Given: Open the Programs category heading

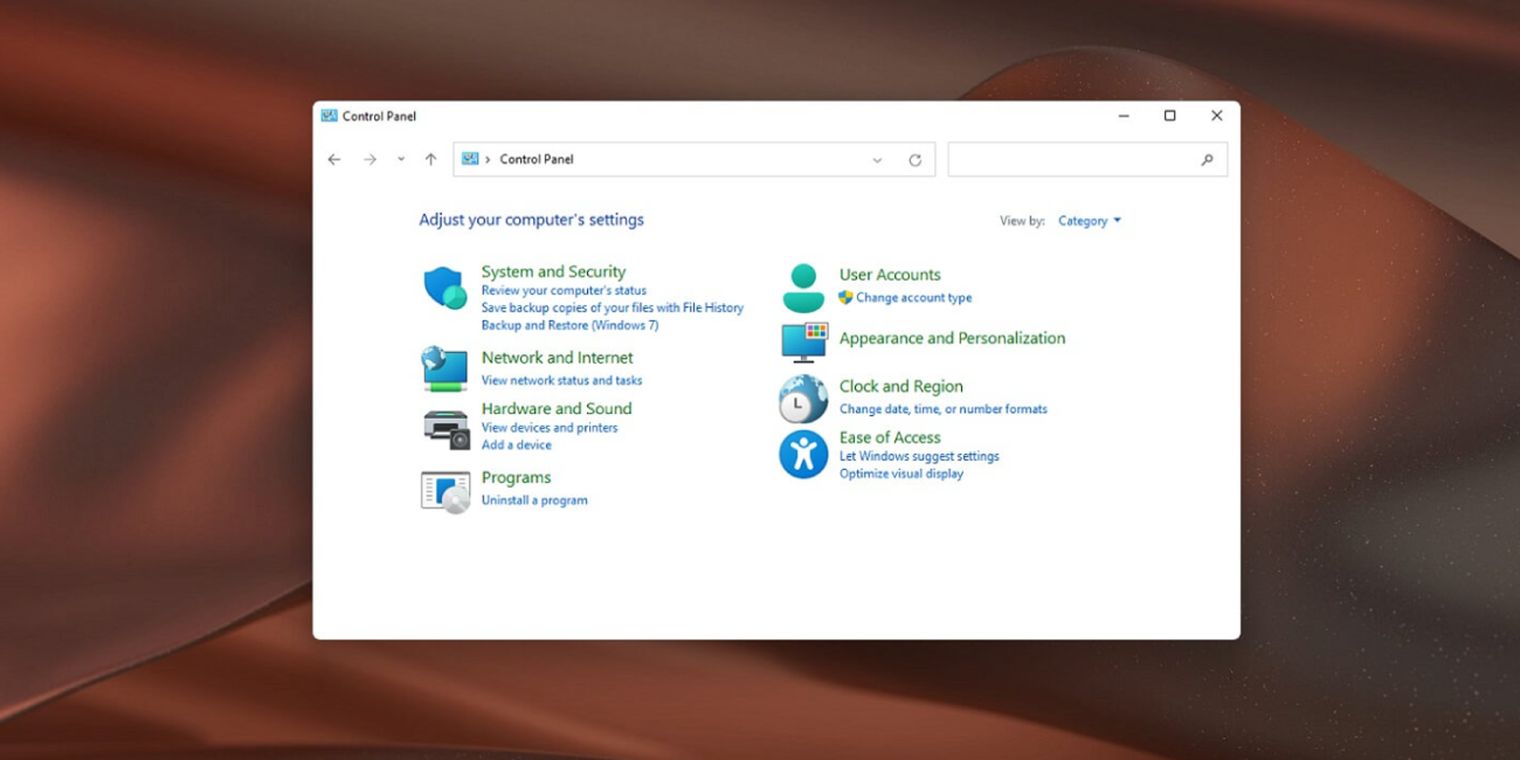Looking at the screenshot, I should coord(516,477).
